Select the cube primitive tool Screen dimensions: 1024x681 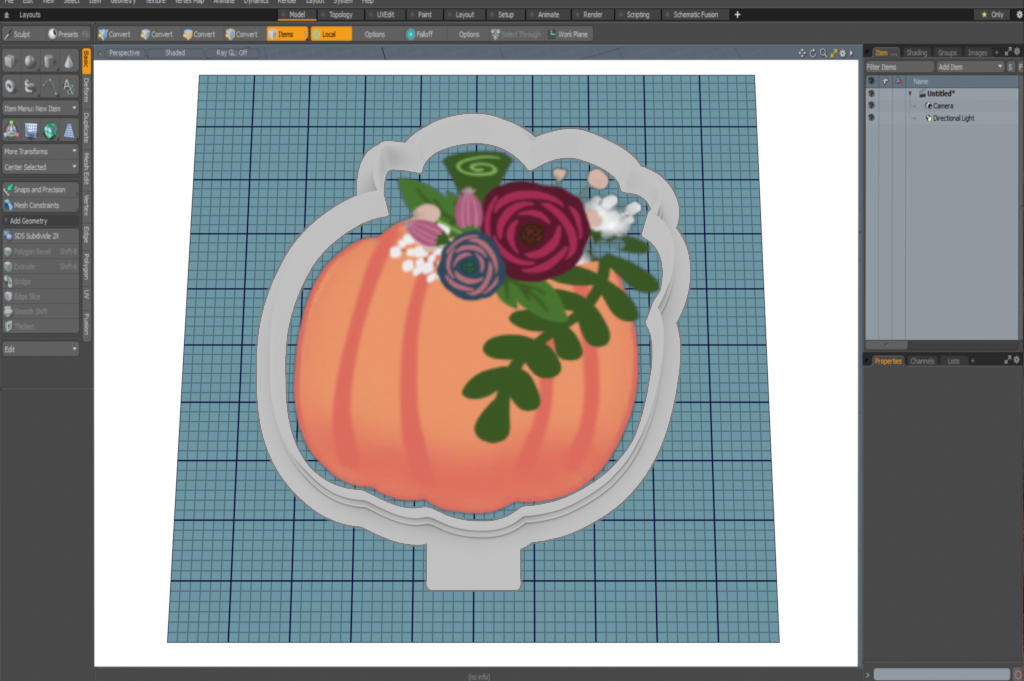[x=11, y=62]
